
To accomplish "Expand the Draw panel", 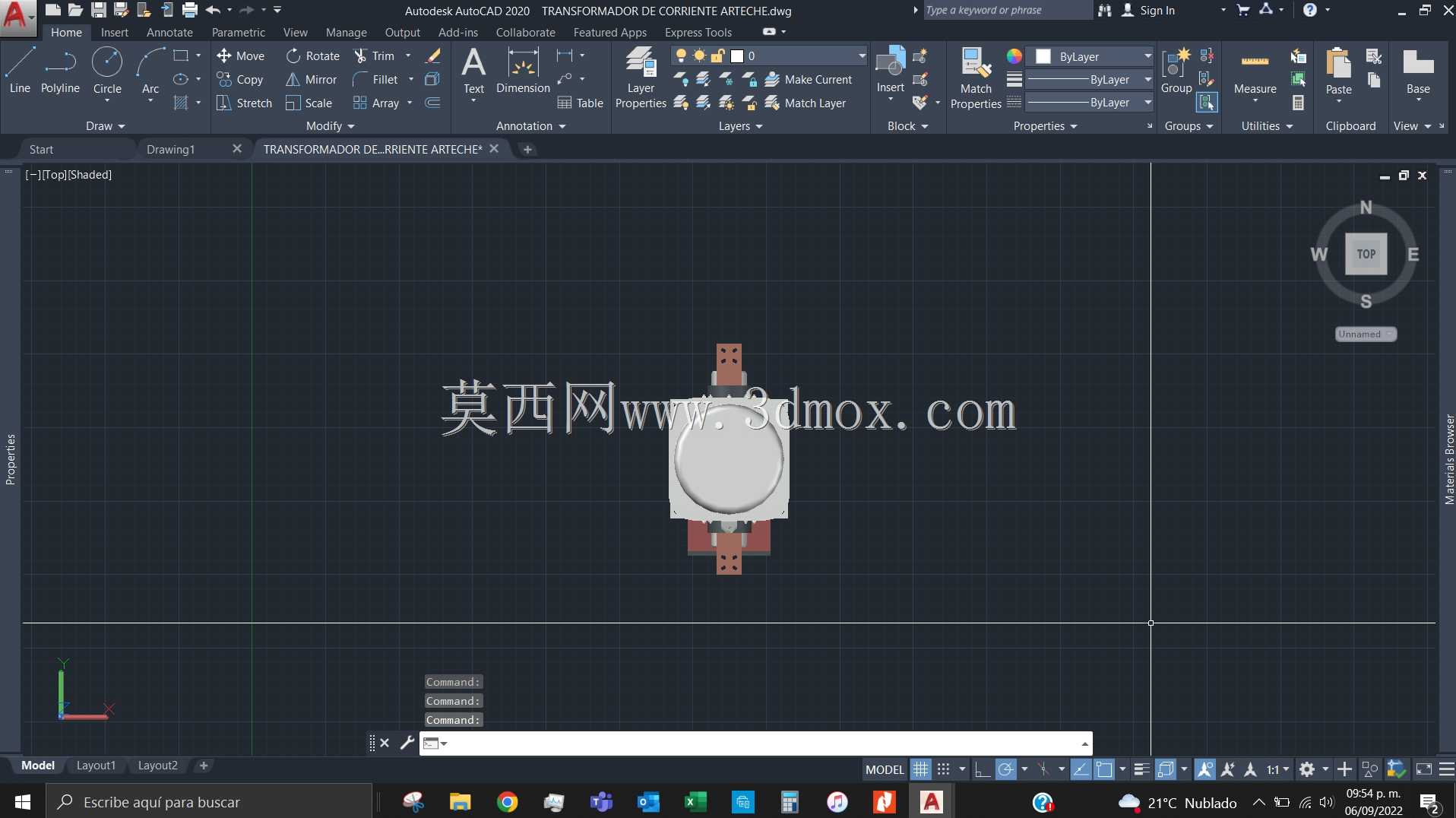I will pyautogui.click(x=105, y=125).
